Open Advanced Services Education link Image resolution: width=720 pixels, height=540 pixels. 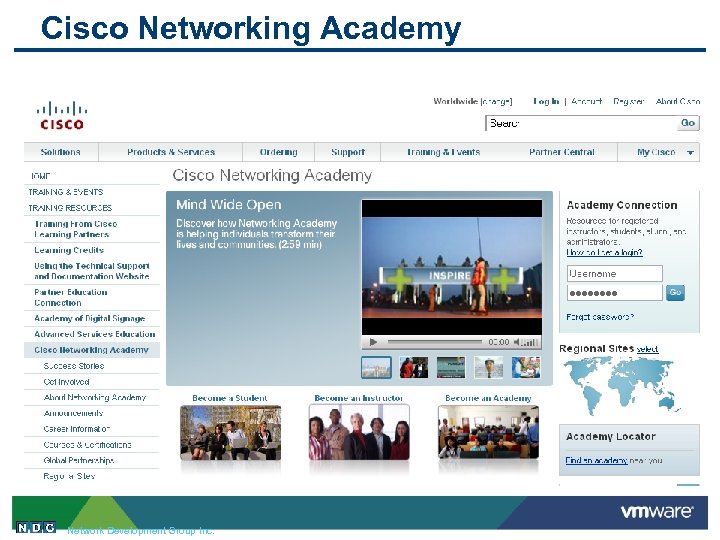tap(95, 334)
